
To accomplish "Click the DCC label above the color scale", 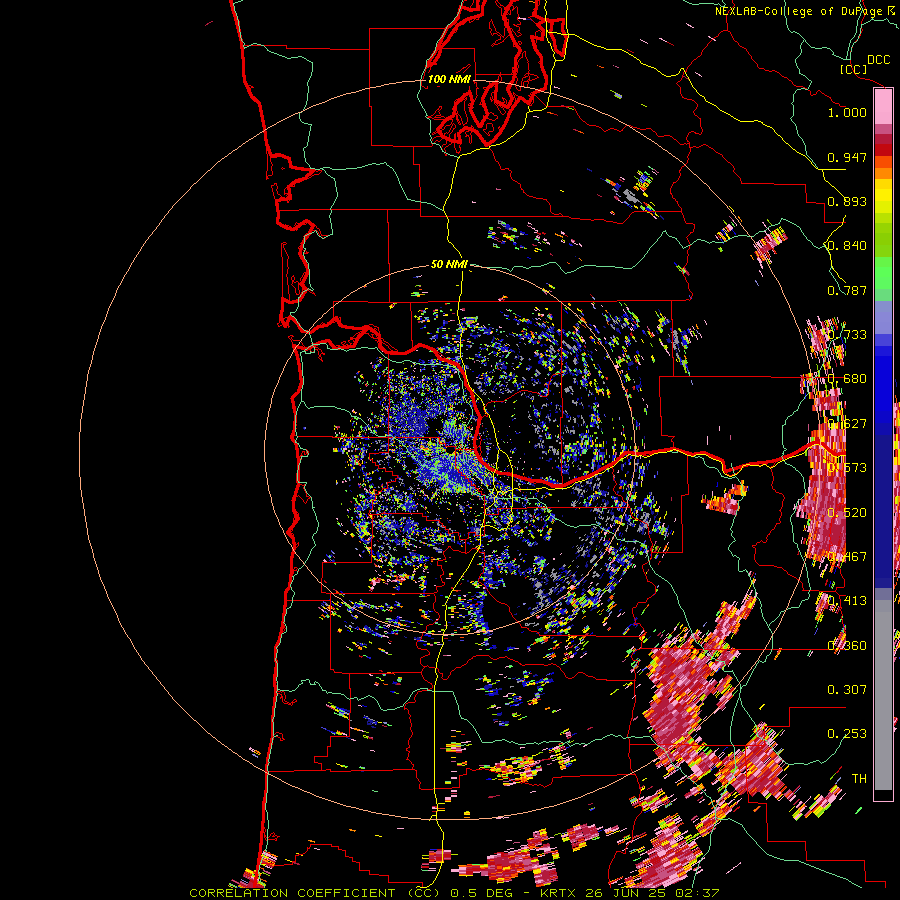I will coord(878,60).
